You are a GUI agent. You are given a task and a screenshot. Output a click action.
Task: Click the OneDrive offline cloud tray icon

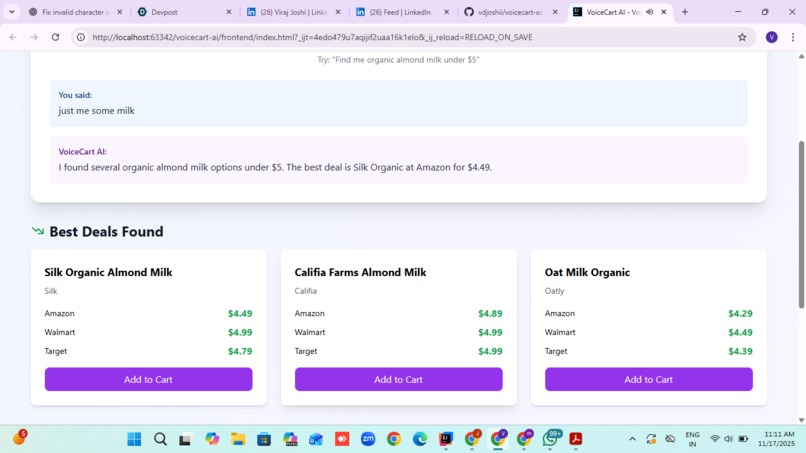click(670, 439)
